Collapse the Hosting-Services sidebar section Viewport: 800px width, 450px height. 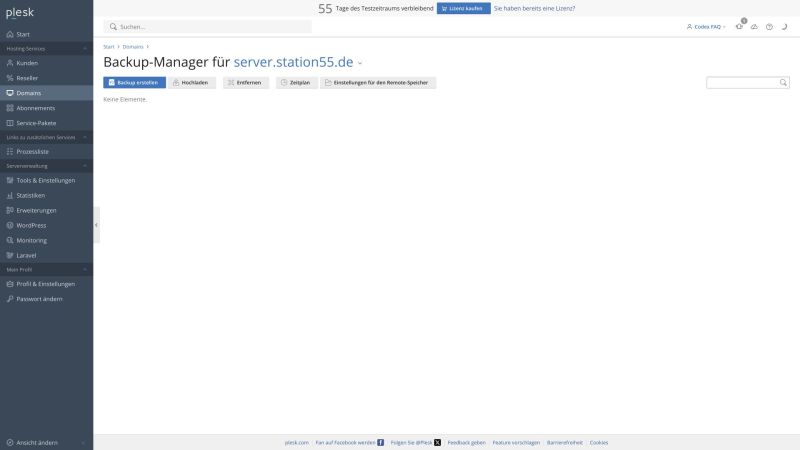click(x=85, y=48)
